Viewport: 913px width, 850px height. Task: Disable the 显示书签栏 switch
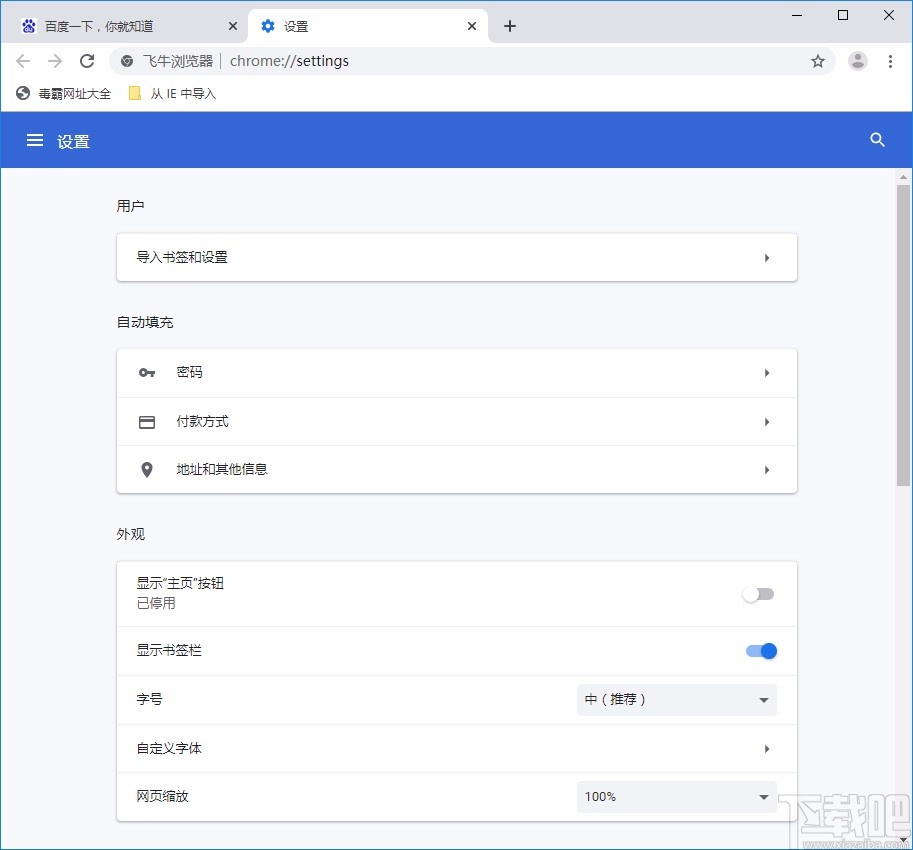tap(760, 651)
